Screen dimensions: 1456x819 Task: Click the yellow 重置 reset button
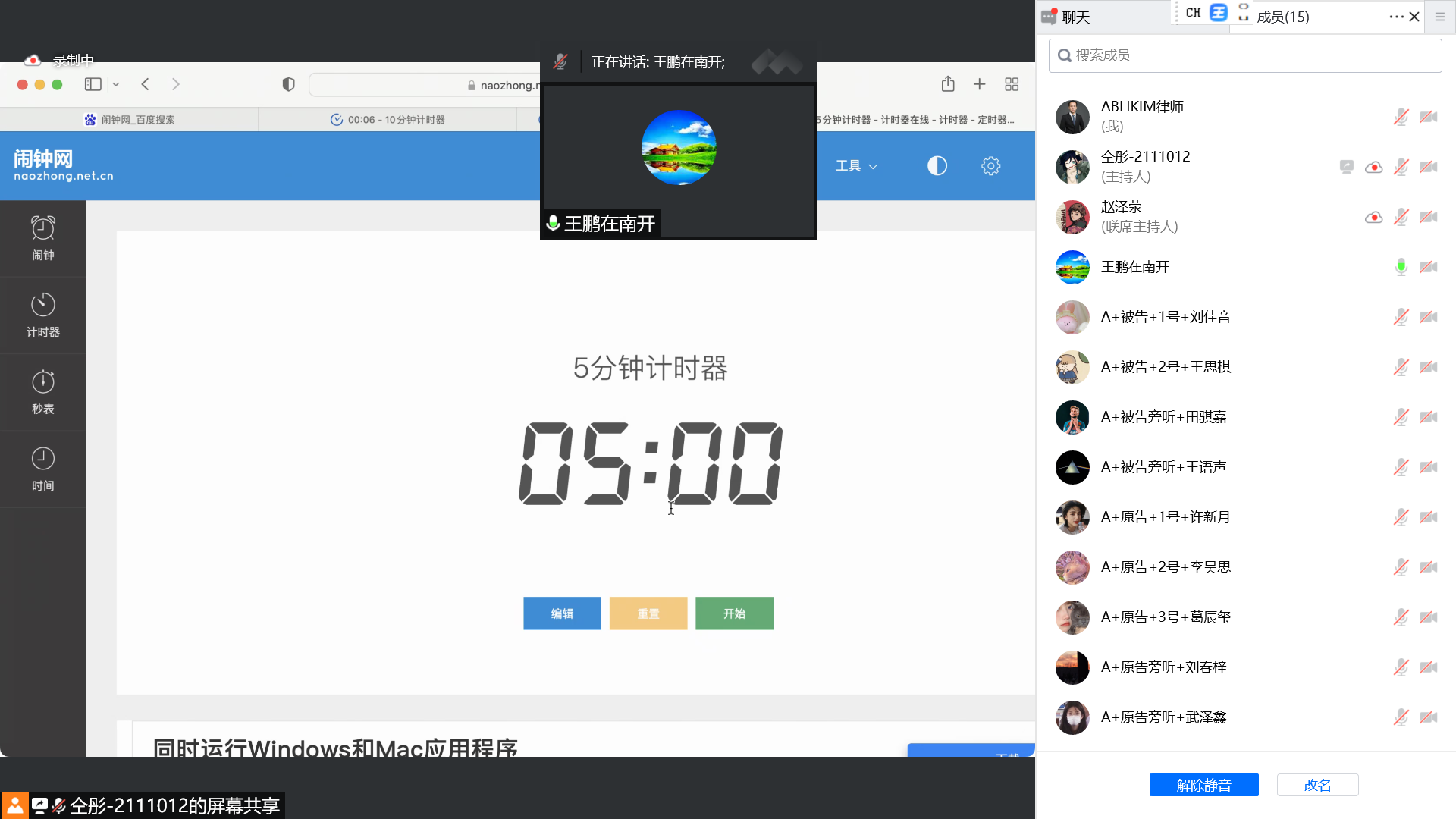coord(648,613)
